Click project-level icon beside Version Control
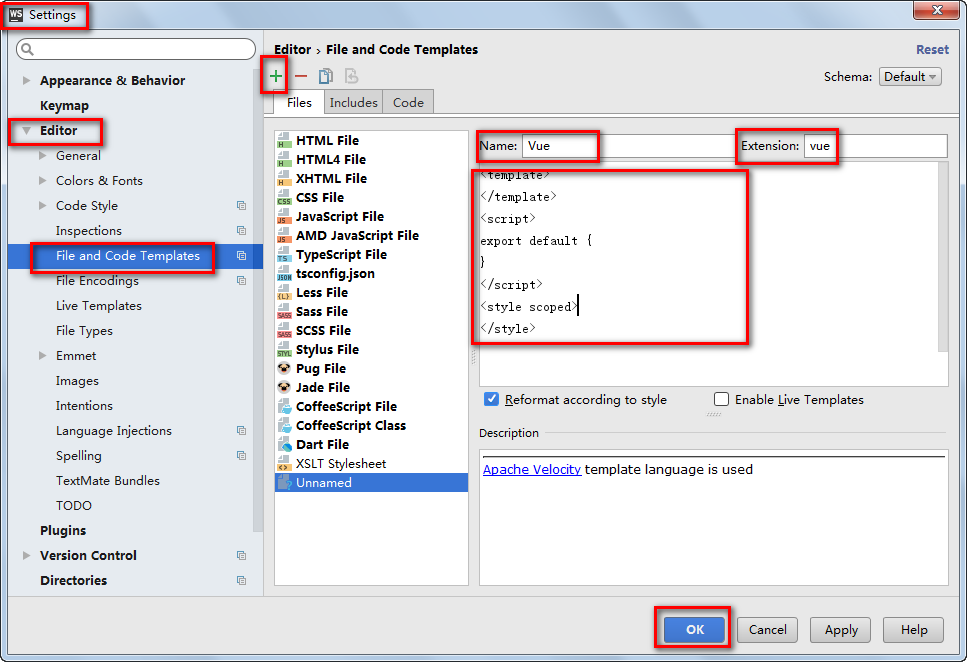Viewport: 967px width, 662px height. tap(241, 555)
